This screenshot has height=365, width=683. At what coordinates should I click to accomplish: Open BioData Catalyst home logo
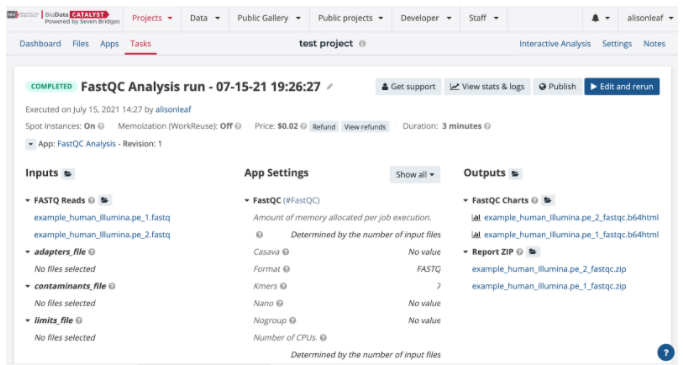63,17
